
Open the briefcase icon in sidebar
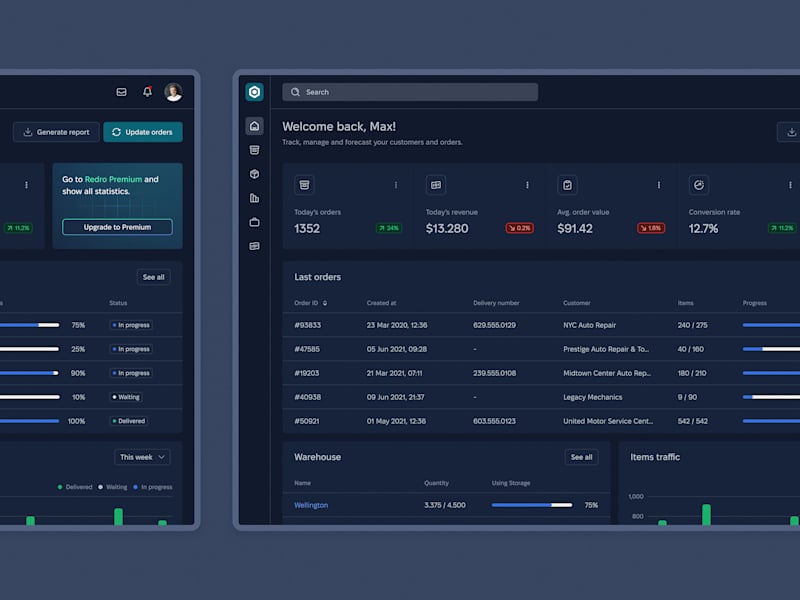coord(254,222)
